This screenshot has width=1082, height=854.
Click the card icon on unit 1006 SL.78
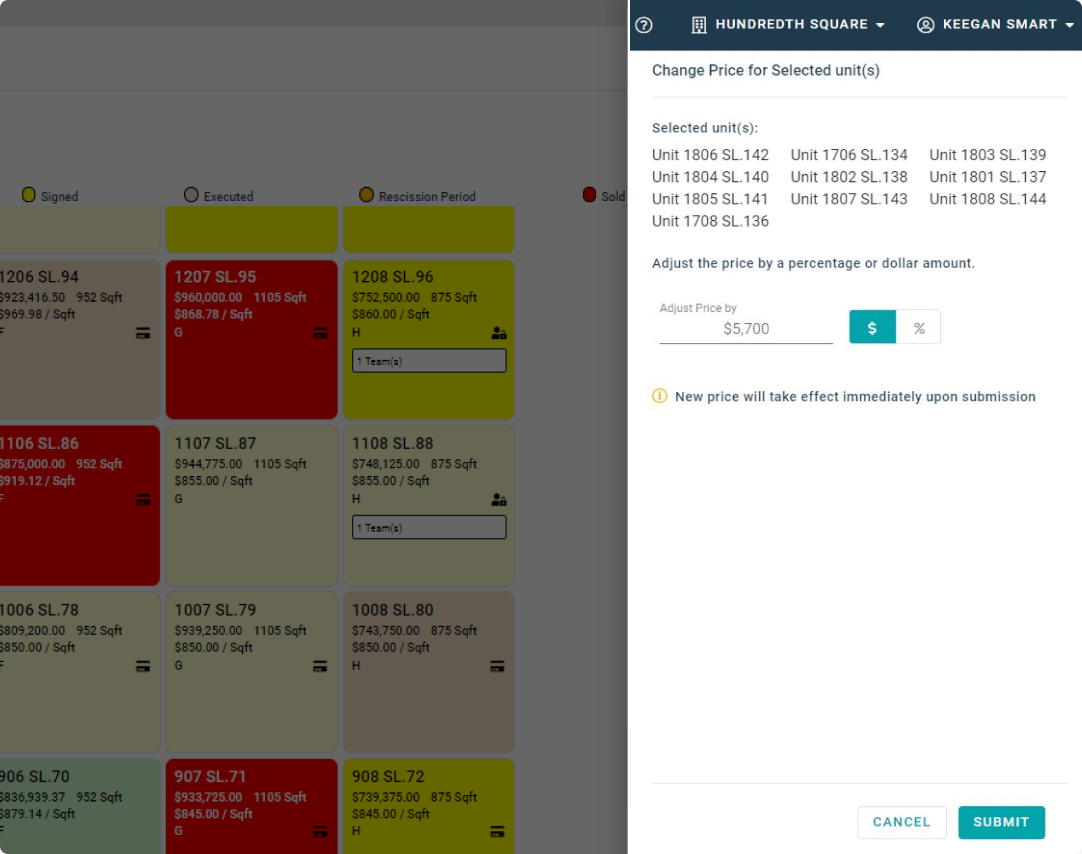[143, 666]
